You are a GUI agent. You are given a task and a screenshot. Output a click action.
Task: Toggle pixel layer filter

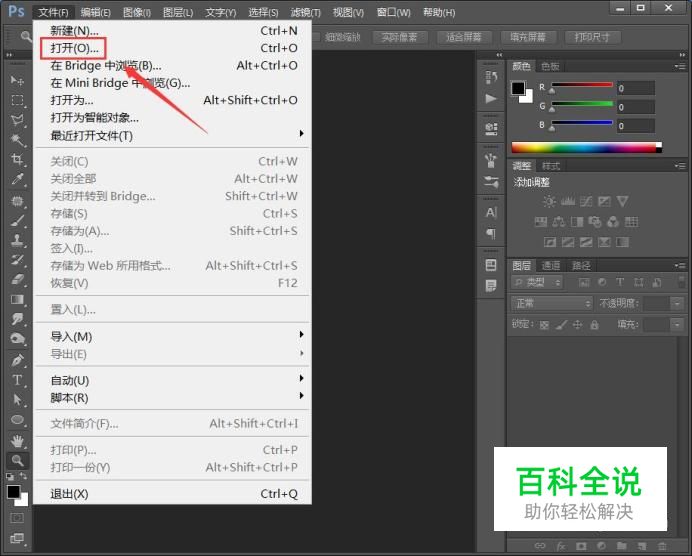tap(584, 282)
